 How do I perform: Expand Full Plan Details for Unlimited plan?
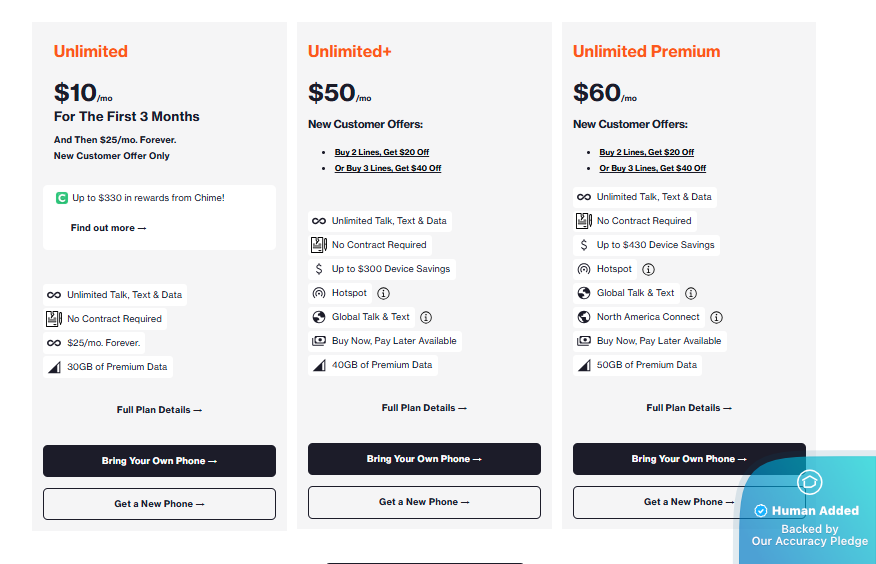pyautogui.click(x=159, y=410)
